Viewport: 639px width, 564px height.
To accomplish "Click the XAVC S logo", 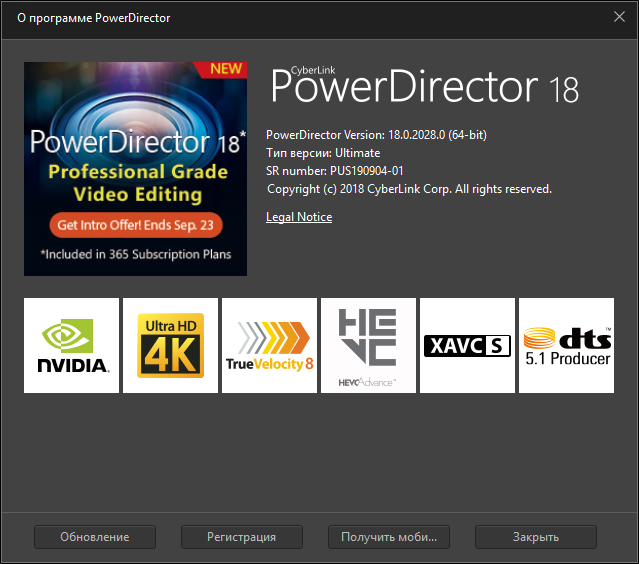I will coord(467,345).
